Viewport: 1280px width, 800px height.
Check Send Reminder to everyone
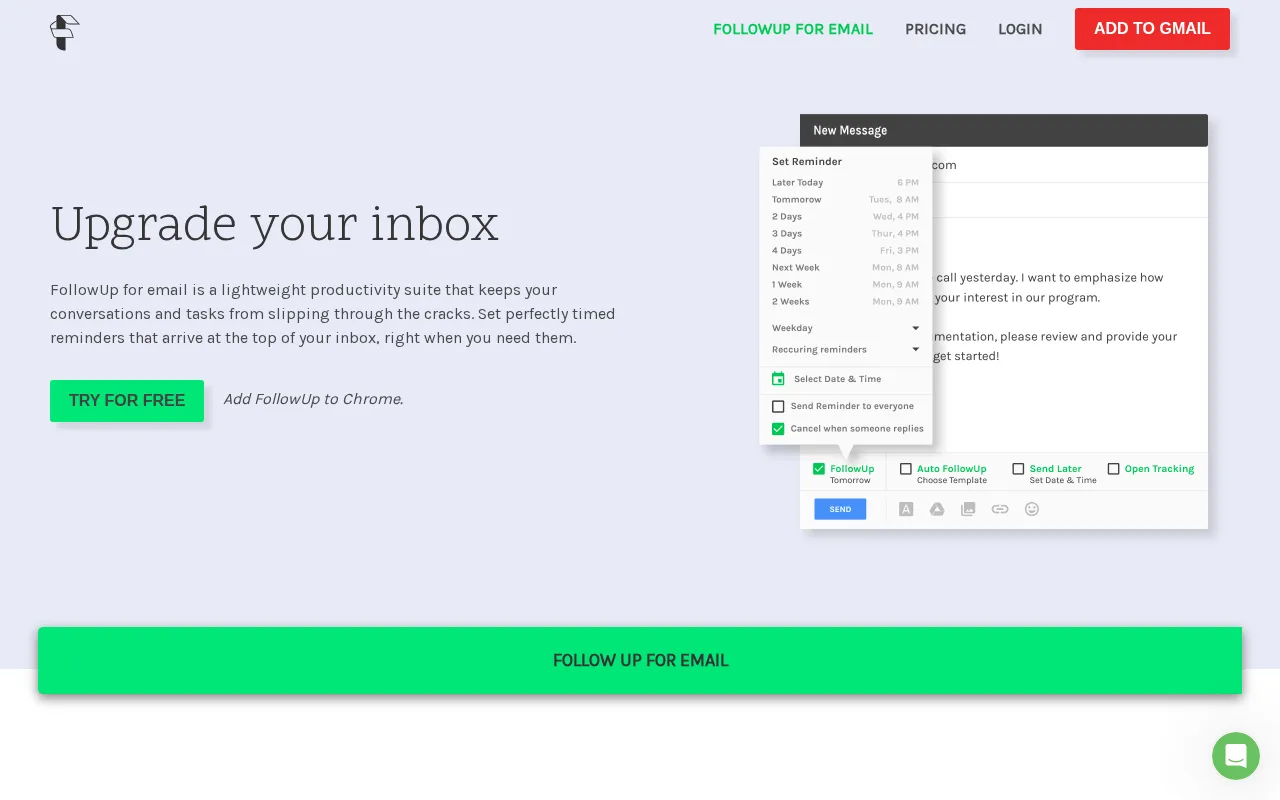pos(778,406)
